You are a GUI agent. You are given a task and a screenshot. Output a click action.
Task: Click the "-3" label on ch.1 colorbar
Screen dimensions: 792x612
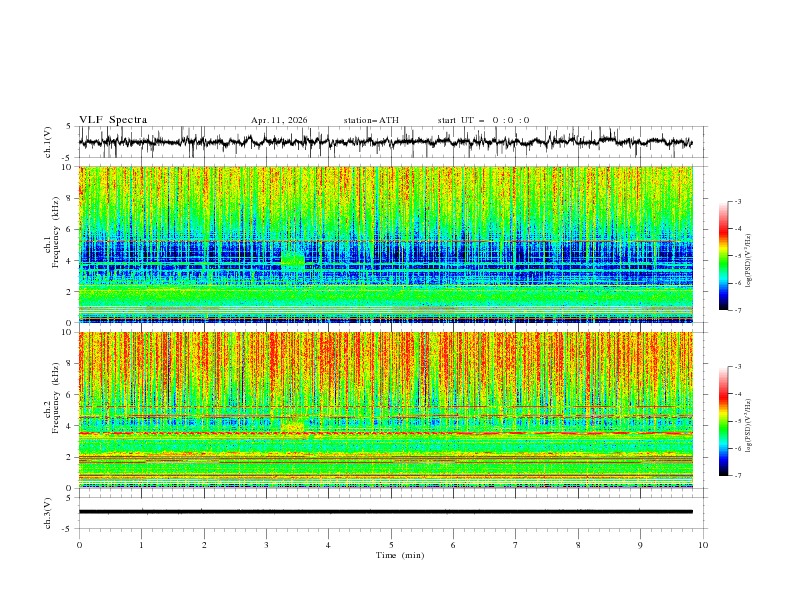point(738,201)
